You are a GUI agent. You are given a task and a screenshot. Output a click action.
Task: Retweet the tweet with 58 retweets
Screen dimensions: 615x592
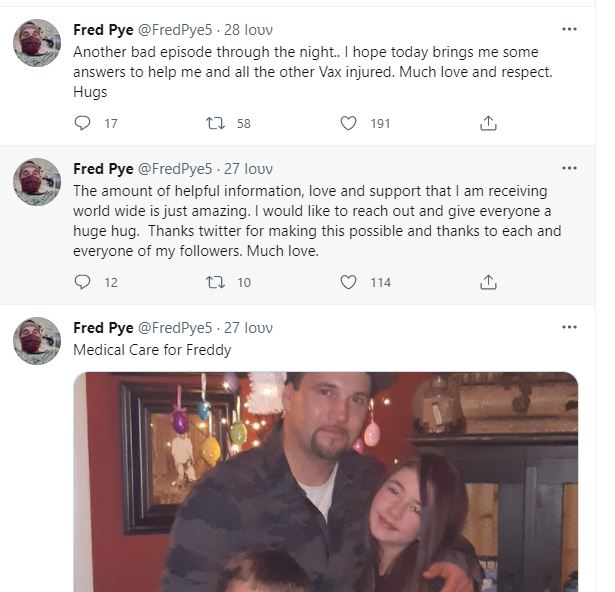[214, 123]
